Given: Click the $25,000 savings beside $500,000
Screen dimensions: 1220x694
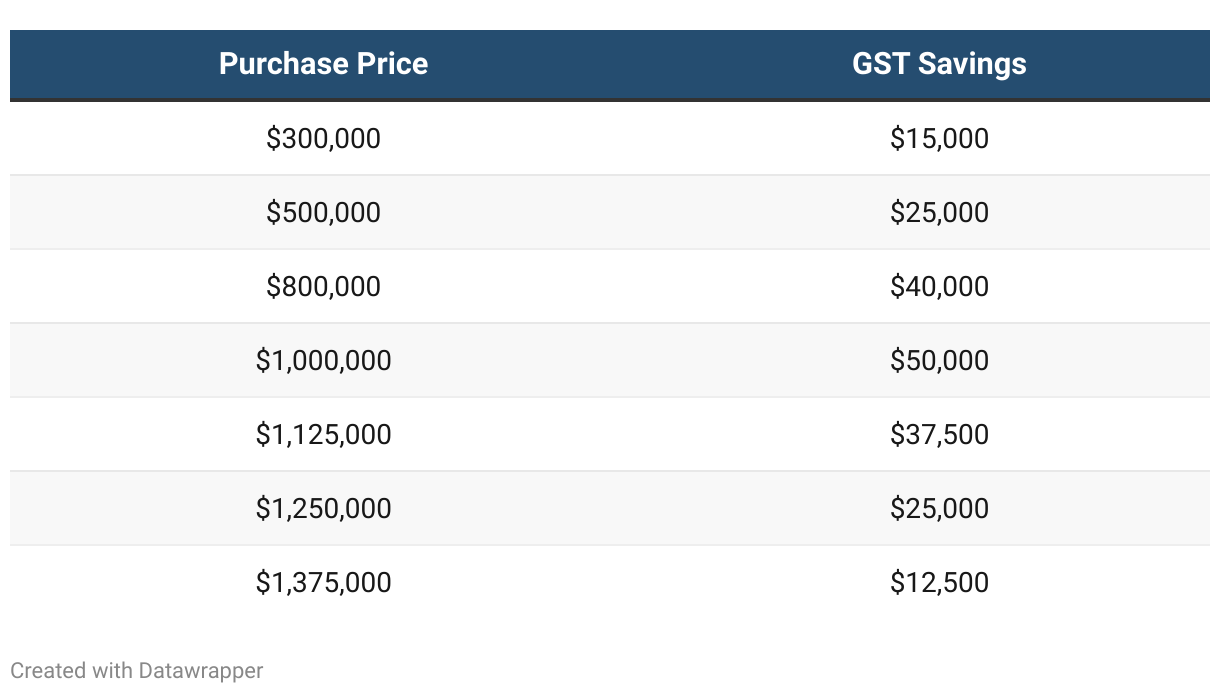Looking at the screenshot, I should pyautogui.click(x=939, y=212).
